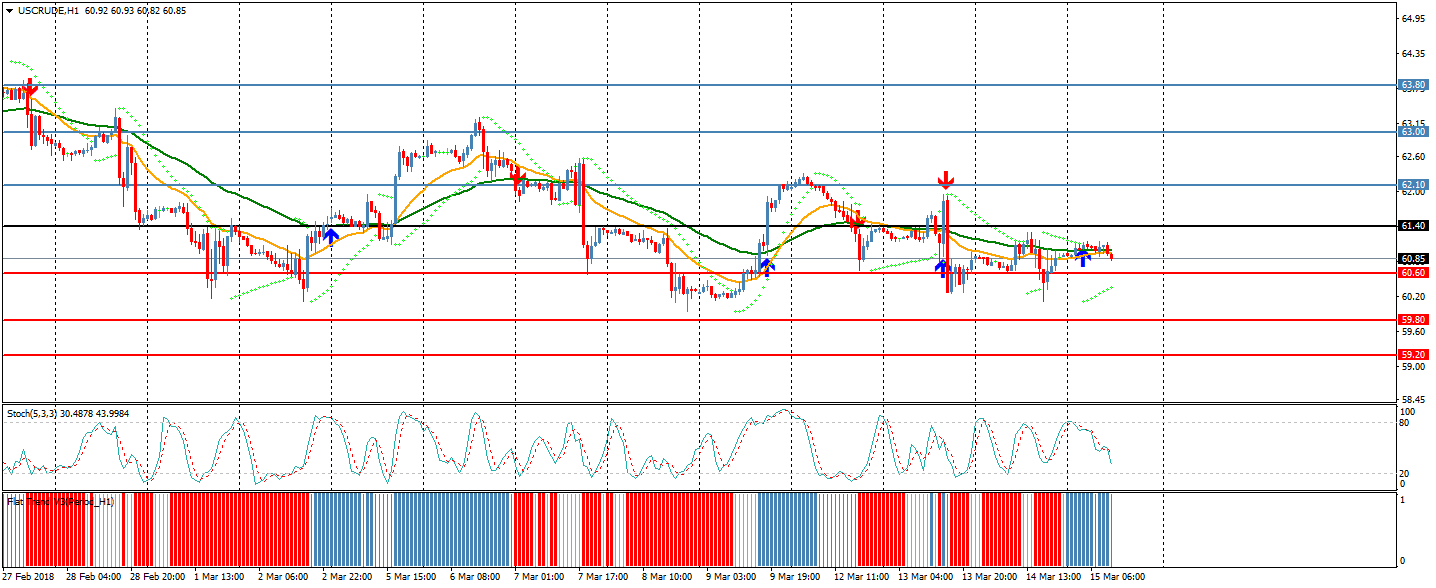Click the 59.80 red level label
The height and width of the screenshot is (588, 1436).
pos(1412,320)
